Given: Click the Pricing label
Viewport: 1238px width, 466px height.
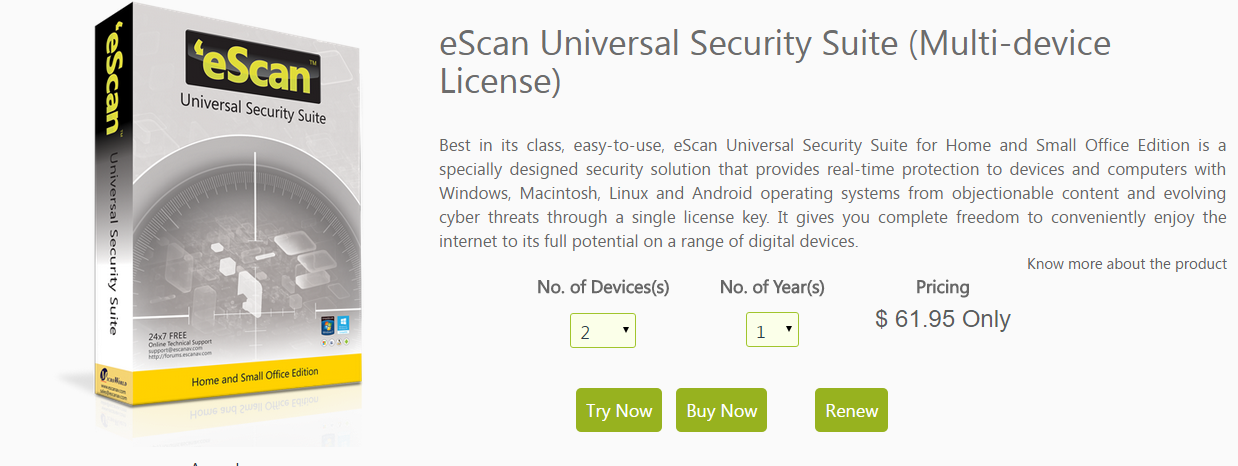Looking at the screenshot, I should tap(942, 287).
